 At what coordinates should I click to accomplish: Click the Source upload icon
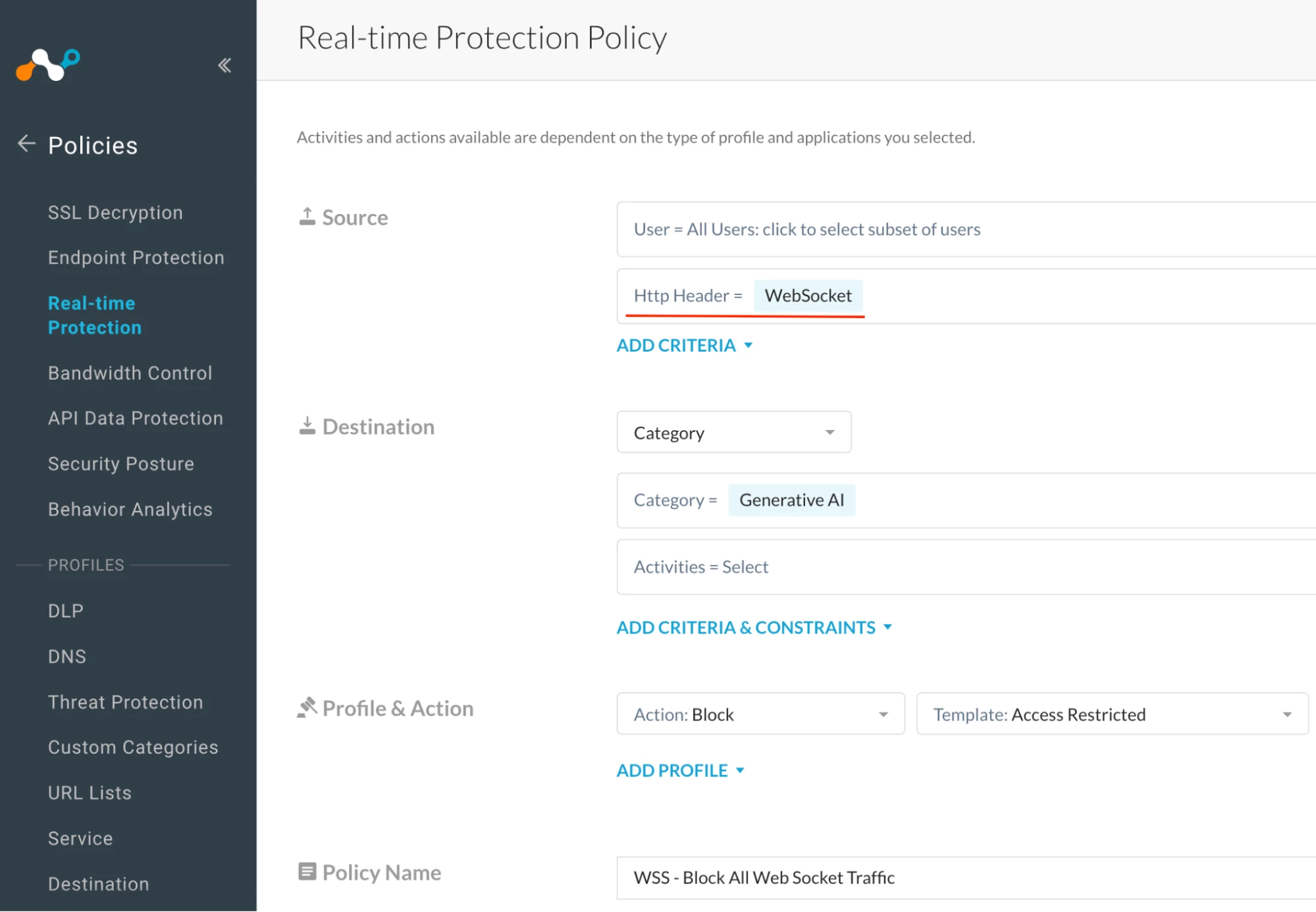pos(307,217)
